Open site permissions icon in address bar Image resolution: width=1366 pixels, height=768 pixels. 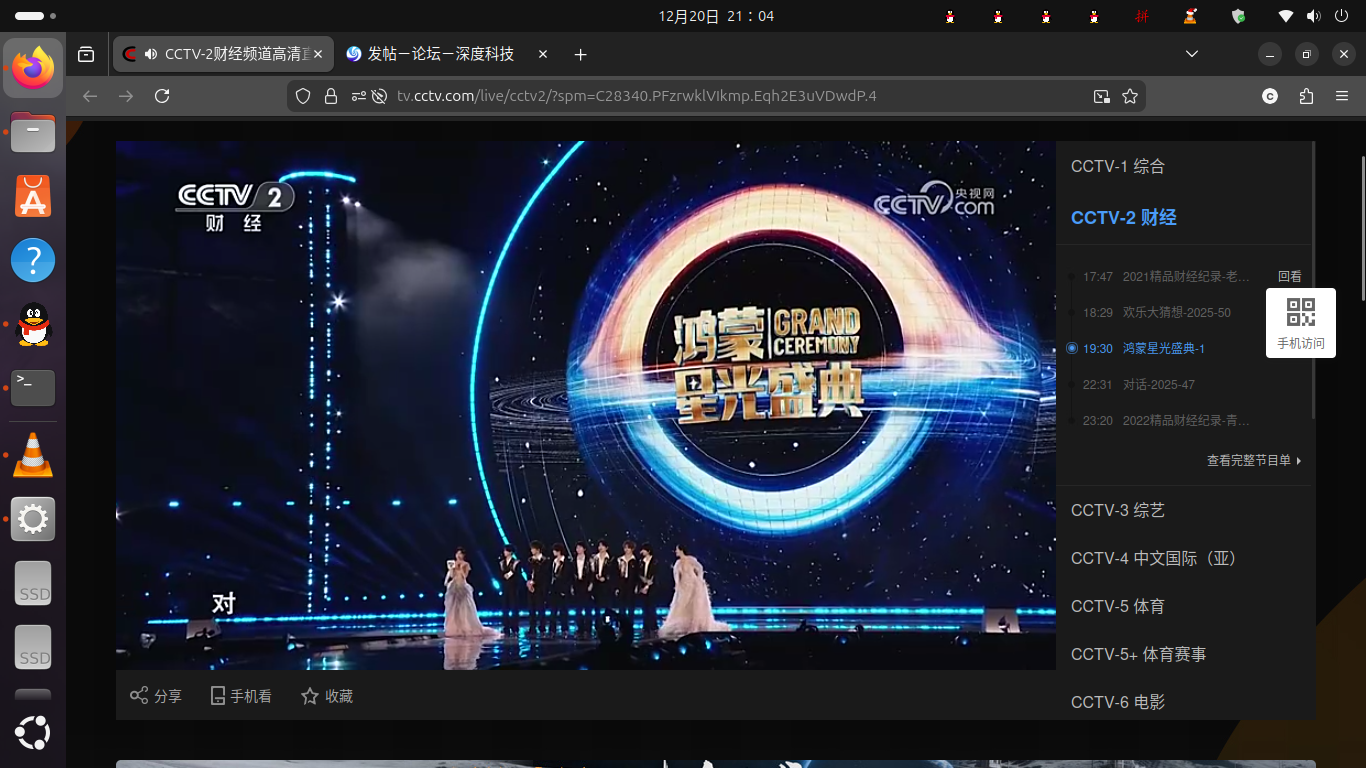[x=358, y=96]
